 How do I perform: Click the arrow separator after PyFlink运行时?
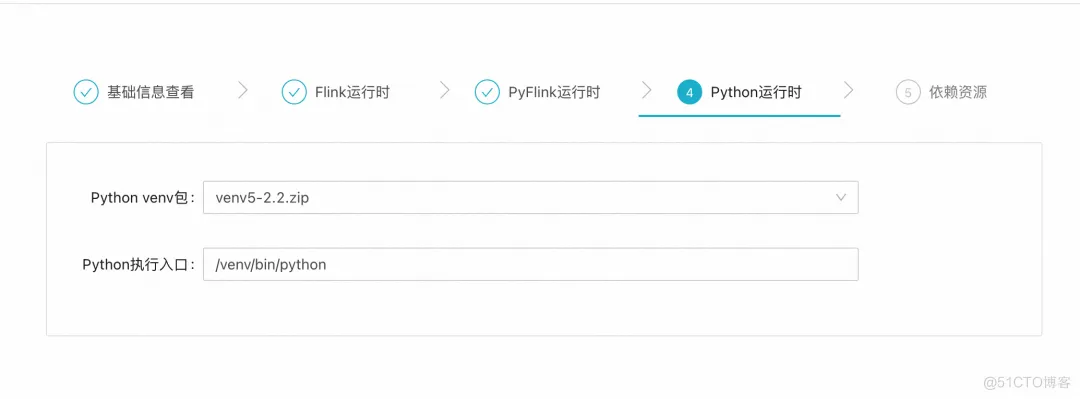coord(646,90)
